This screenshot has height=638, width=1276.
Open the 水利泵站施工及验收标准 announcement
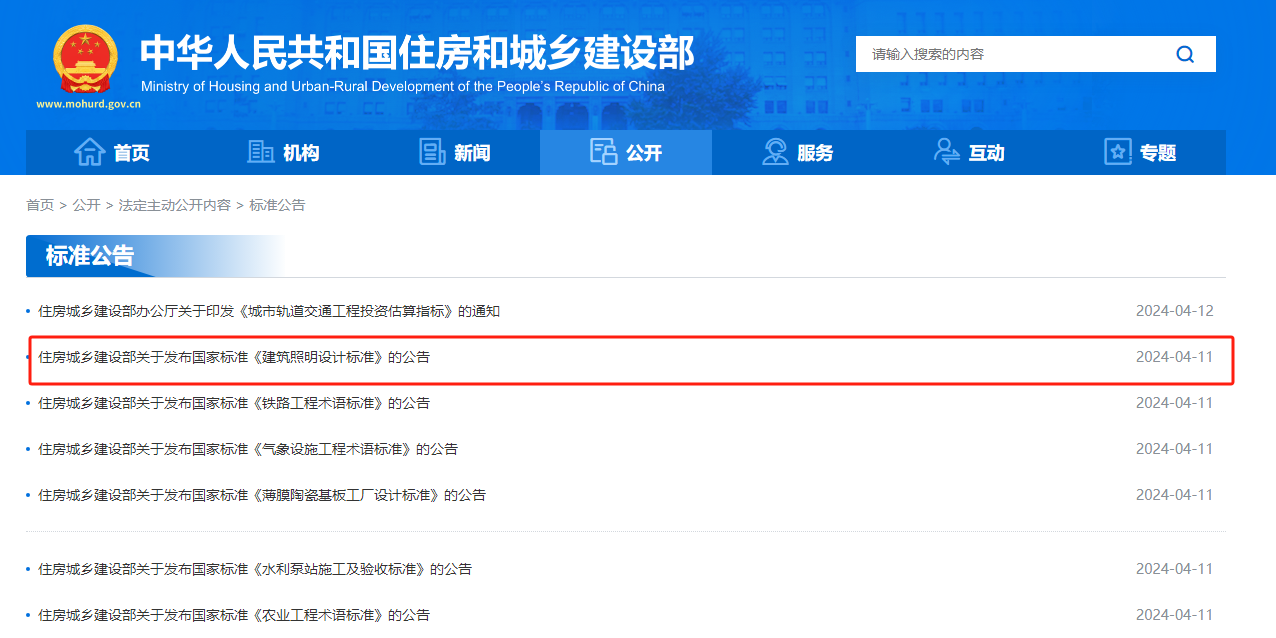click(x=254, y=569)
